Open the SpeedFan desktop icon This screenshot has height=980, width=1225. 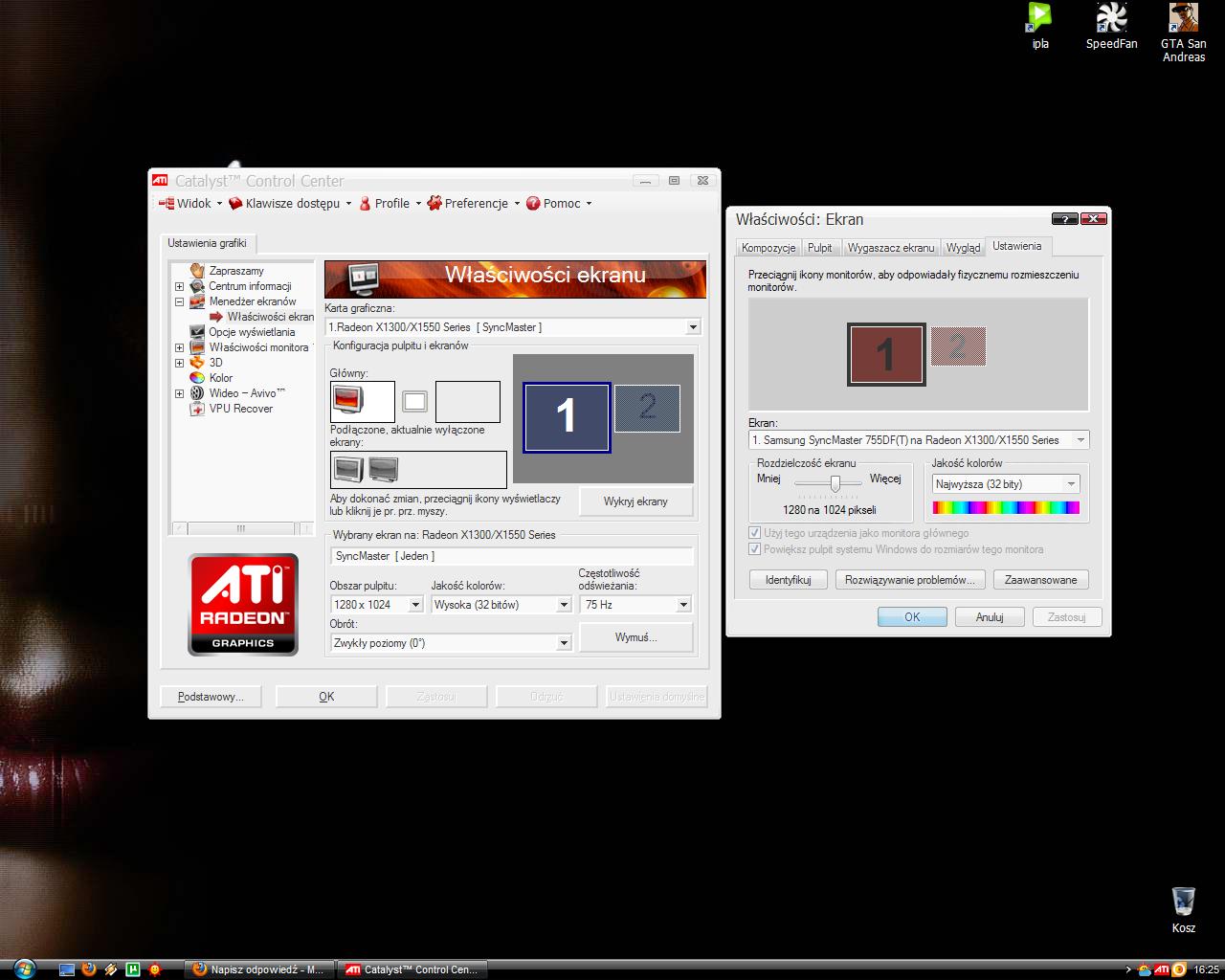pyautogui.click(x=1111, y=18)
